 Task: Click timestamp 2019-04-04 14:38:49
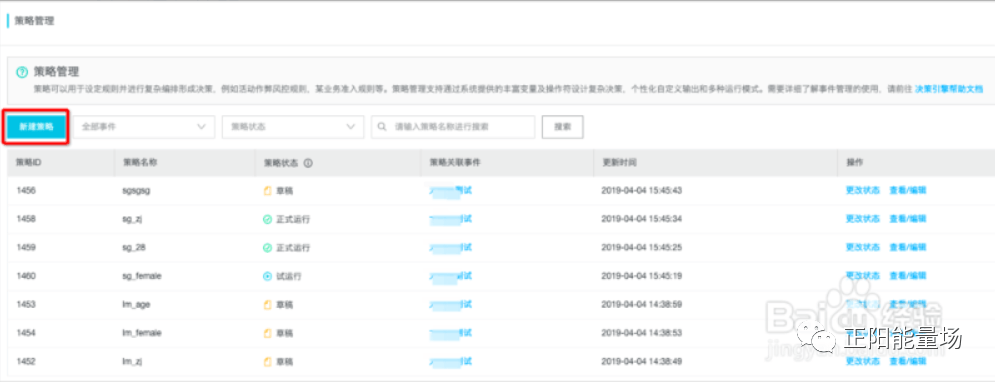[x=642, y=362]
